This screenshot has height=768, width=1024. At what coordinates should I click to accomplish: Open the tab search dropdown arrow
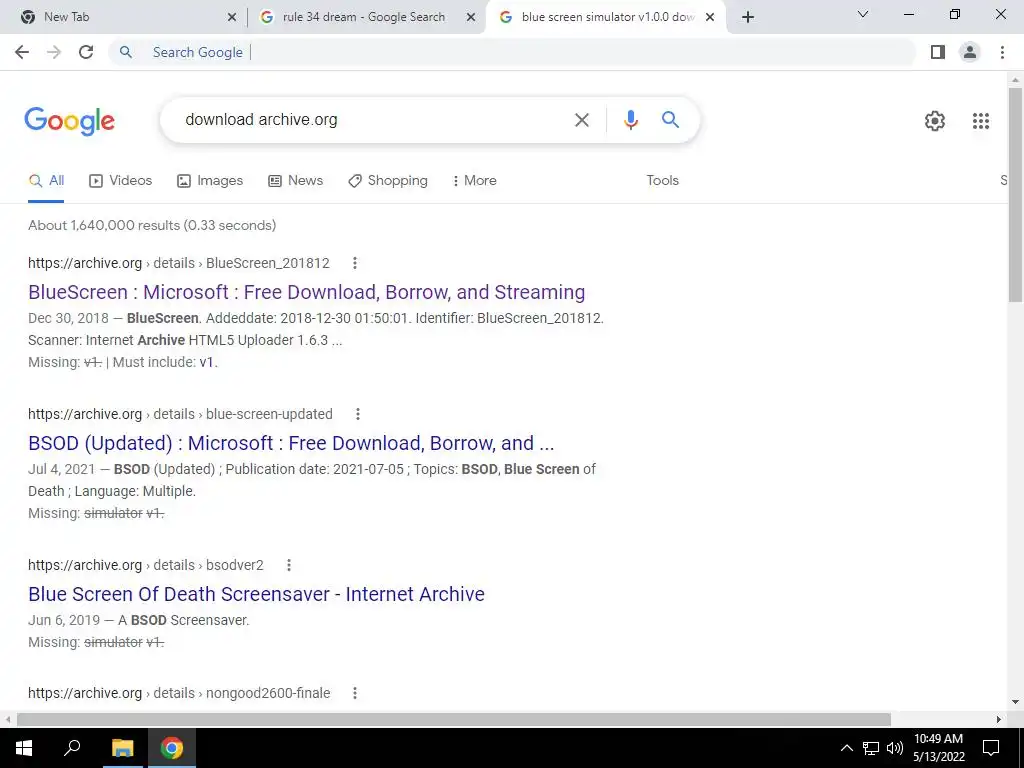tap(863, 14)
